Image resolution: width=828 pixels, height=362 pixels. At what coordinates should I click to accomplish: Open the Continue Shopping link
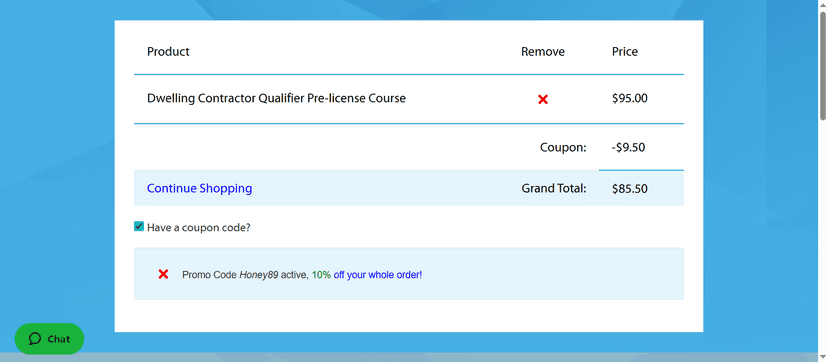[x=199, y=188]
